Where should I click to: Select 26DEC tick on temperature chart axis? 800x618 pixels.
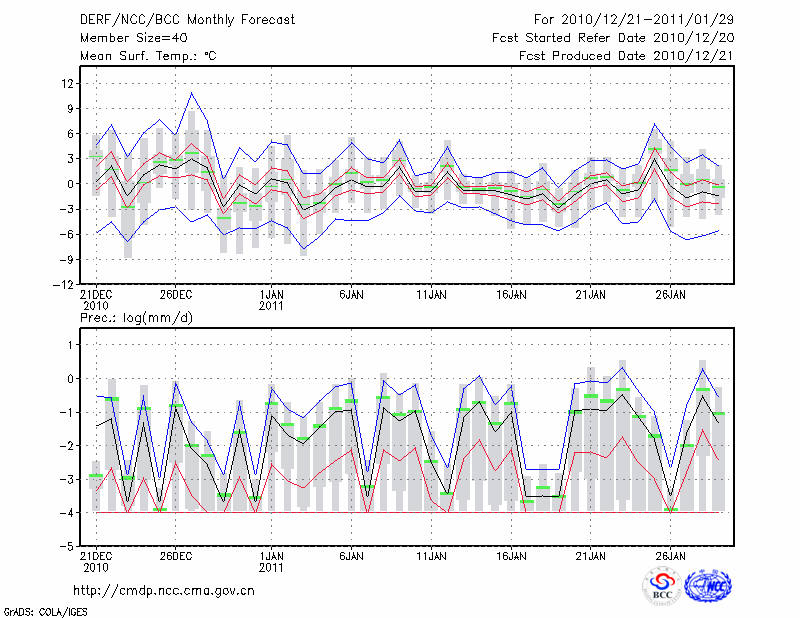174,295
